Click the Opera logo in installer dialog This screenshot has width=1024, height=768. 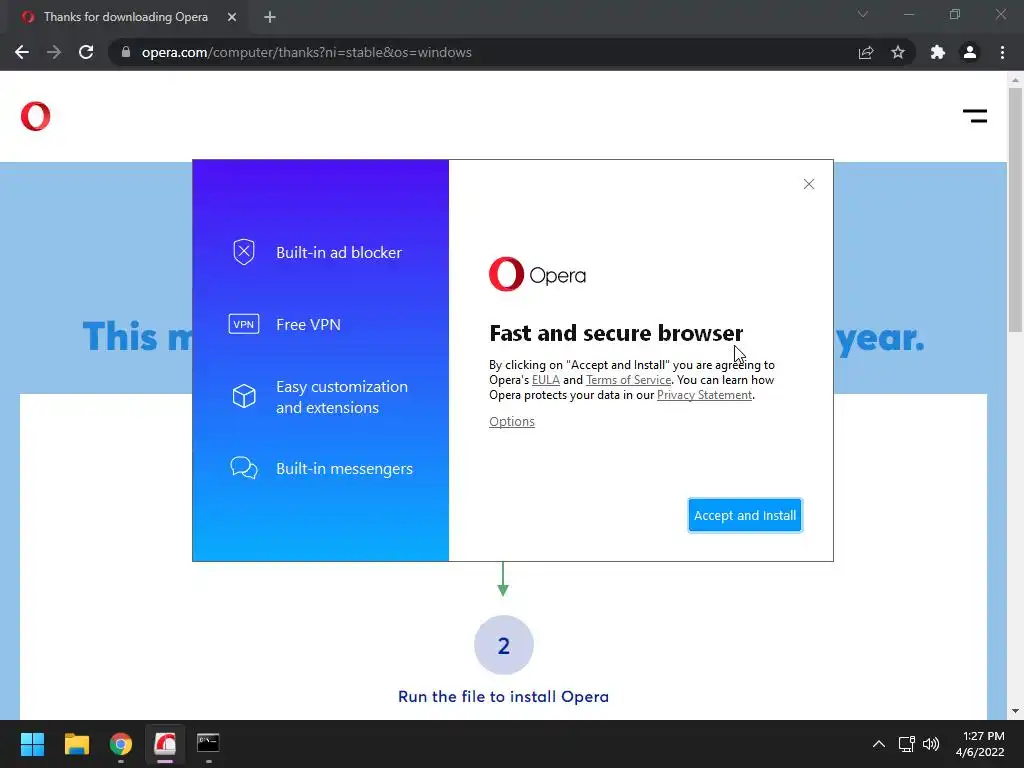[x=537, y=274]
